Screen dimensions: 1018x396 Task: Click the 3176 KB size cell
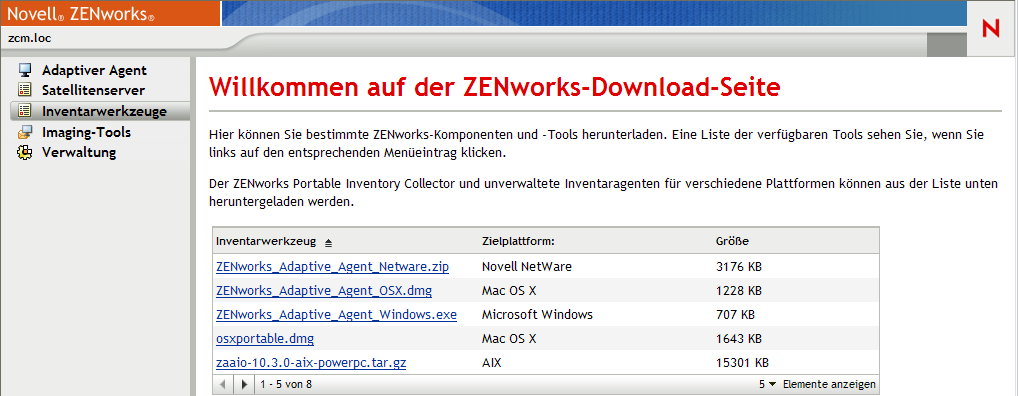tap(739, 266)
